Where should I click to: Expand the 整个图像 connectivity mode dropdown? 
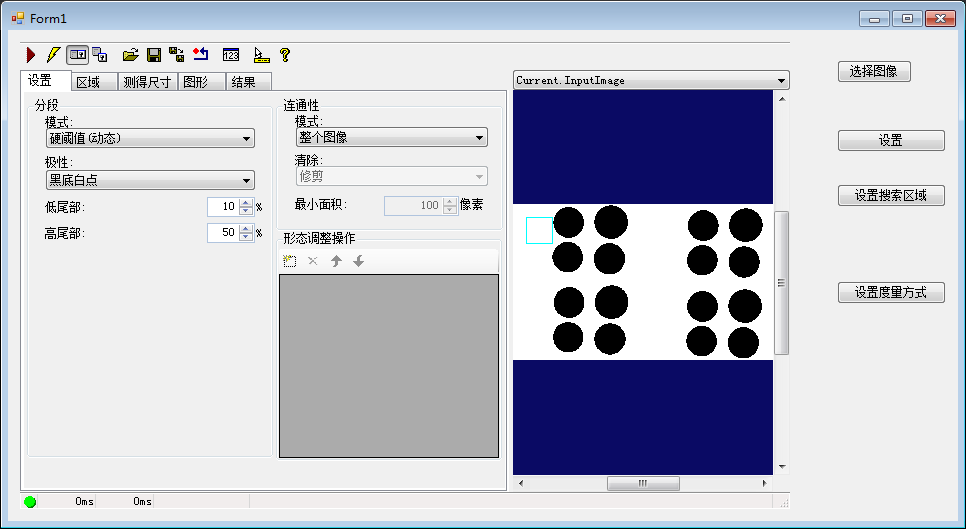pyautogui.click(x=391, y=138)
